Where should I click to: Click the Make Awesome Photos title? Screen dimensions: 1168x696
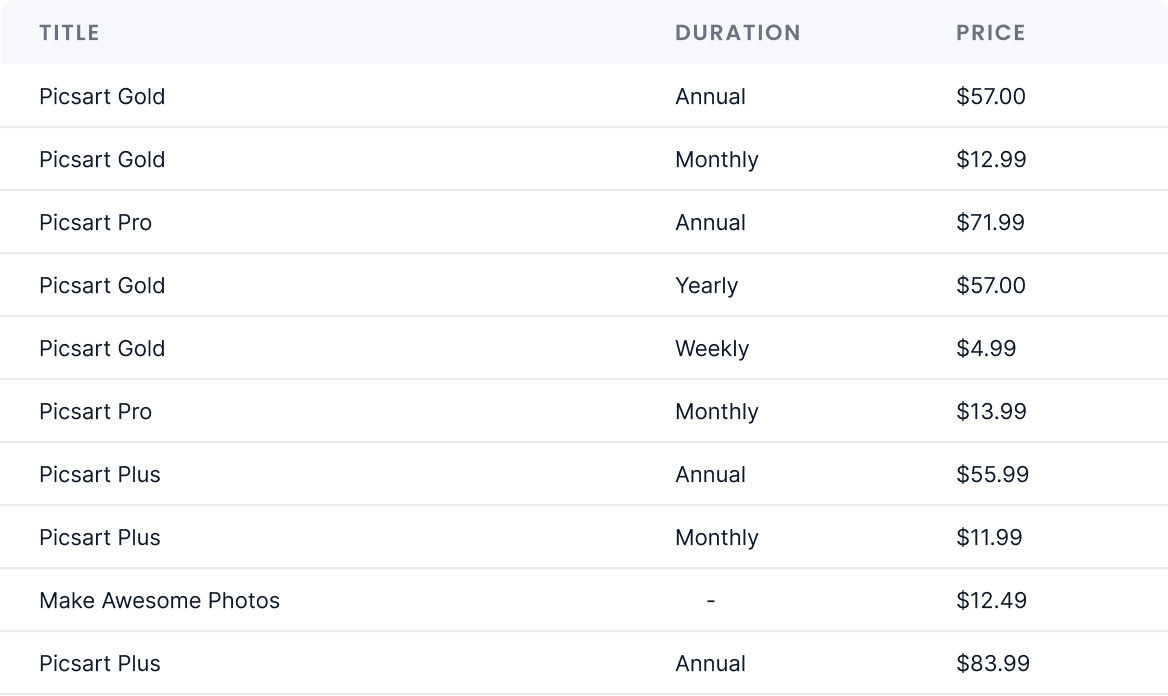[x=159, y=601]
